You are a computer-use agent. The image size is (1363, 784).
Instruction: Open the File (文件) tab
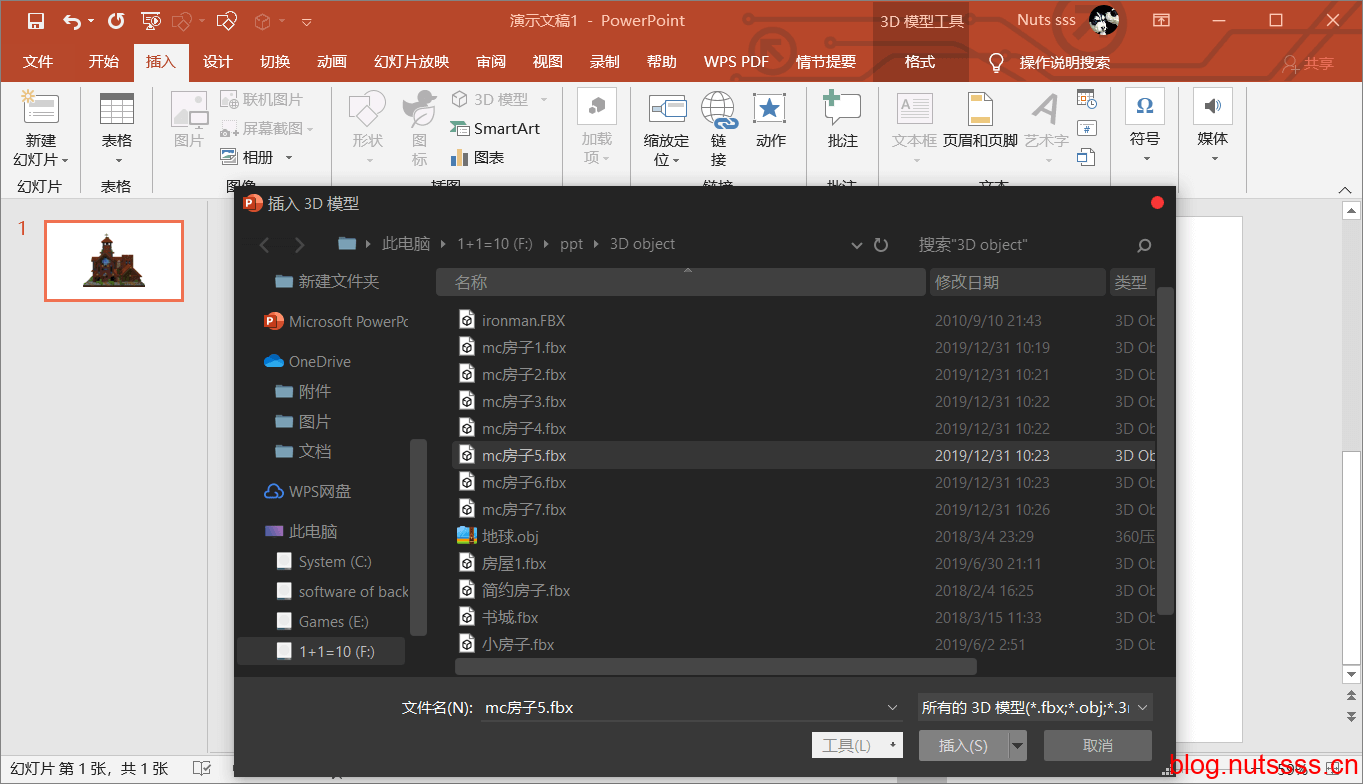(38, 62)
